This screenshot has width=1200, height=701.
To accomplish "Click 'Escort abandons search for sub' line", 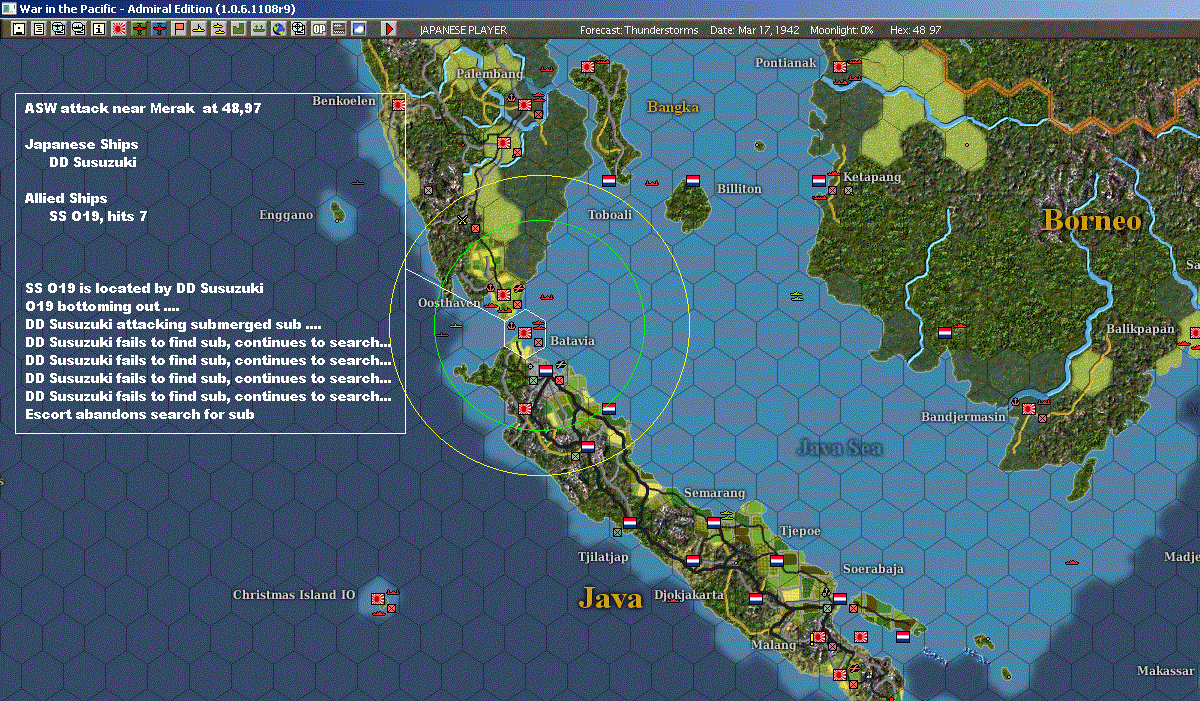I will [x=139, y=414].
